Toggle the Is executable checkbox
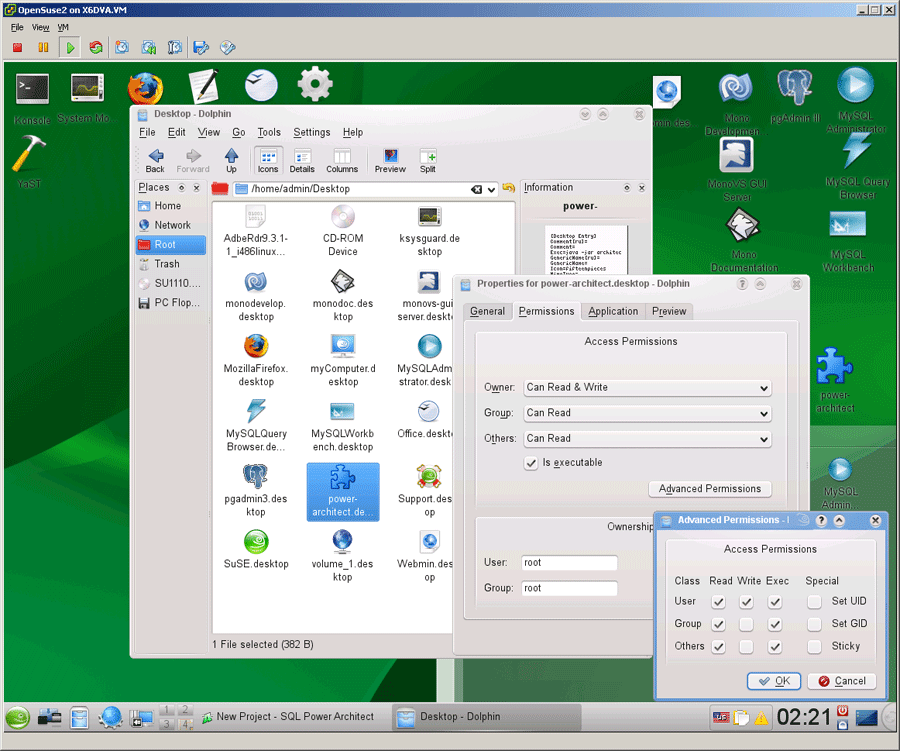The height and width of the screenshot is (751, 900). click(531, 463)
